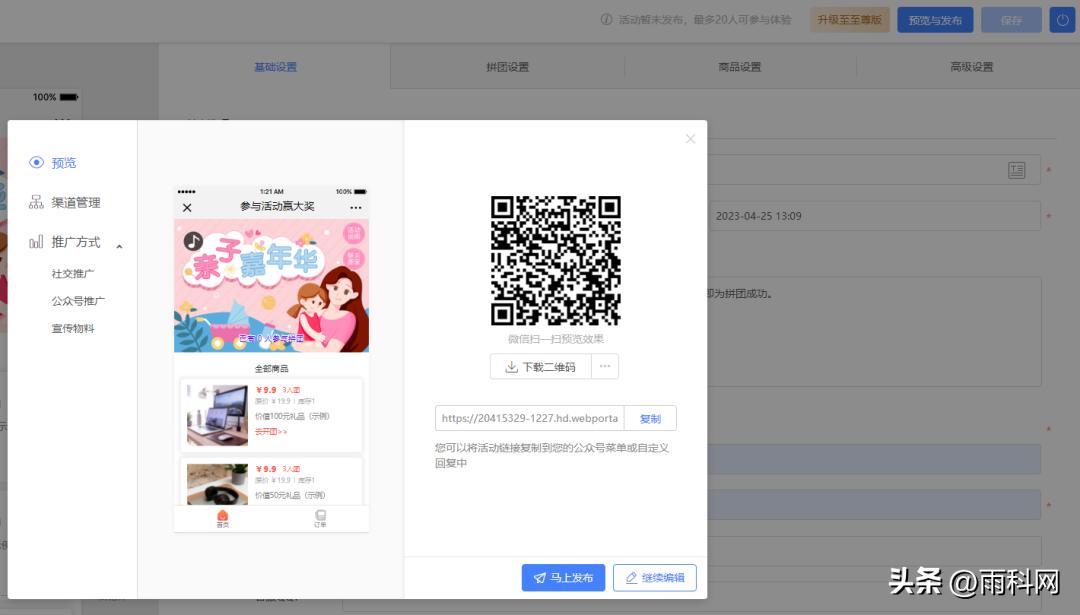
Task: Click the ellipsis menu in phone preview header
Action: pos(356,206)
